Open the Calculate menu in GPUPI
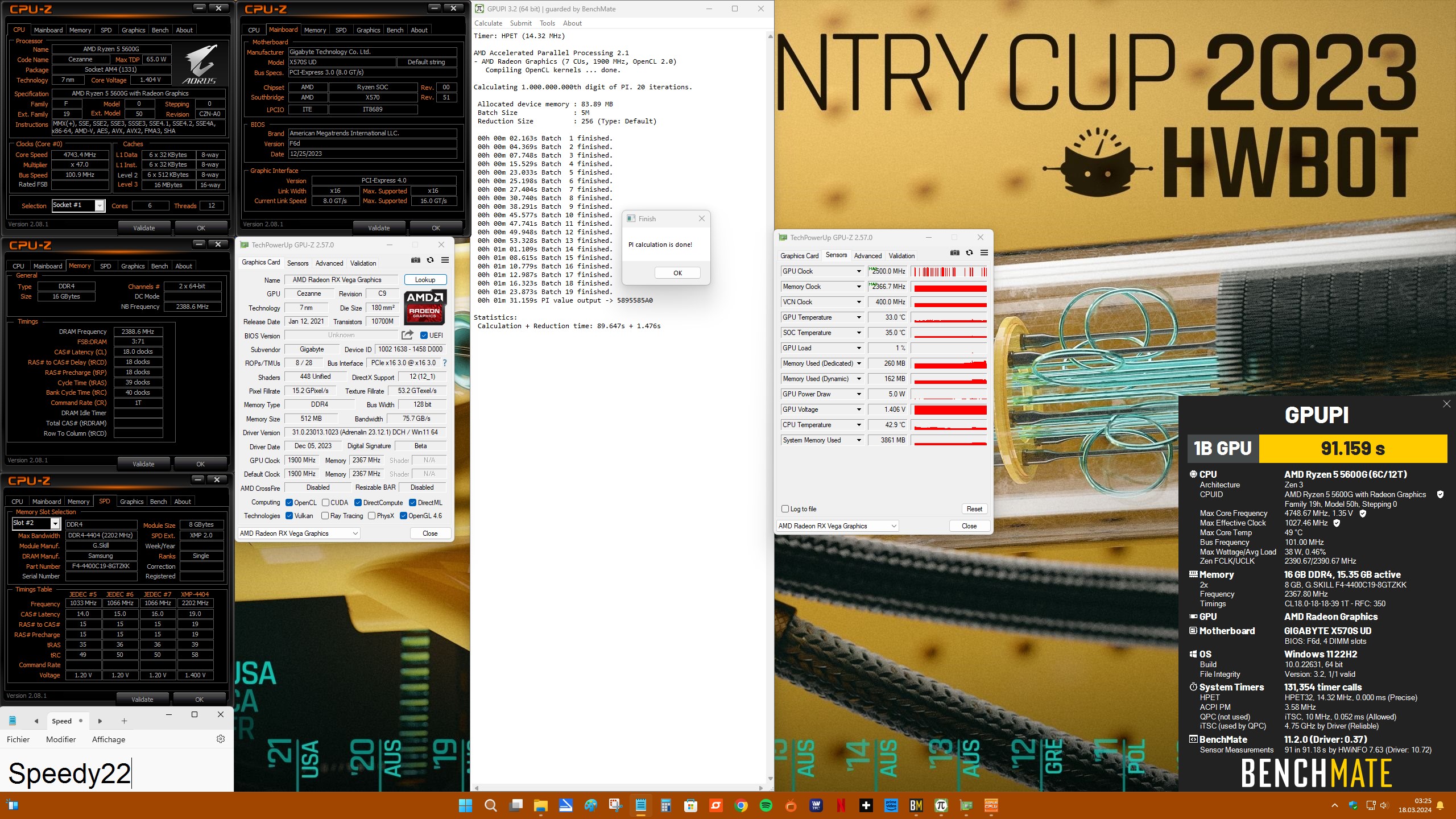Image resolution: width=1456 pixels, height=819 pixels. point(488,23)
